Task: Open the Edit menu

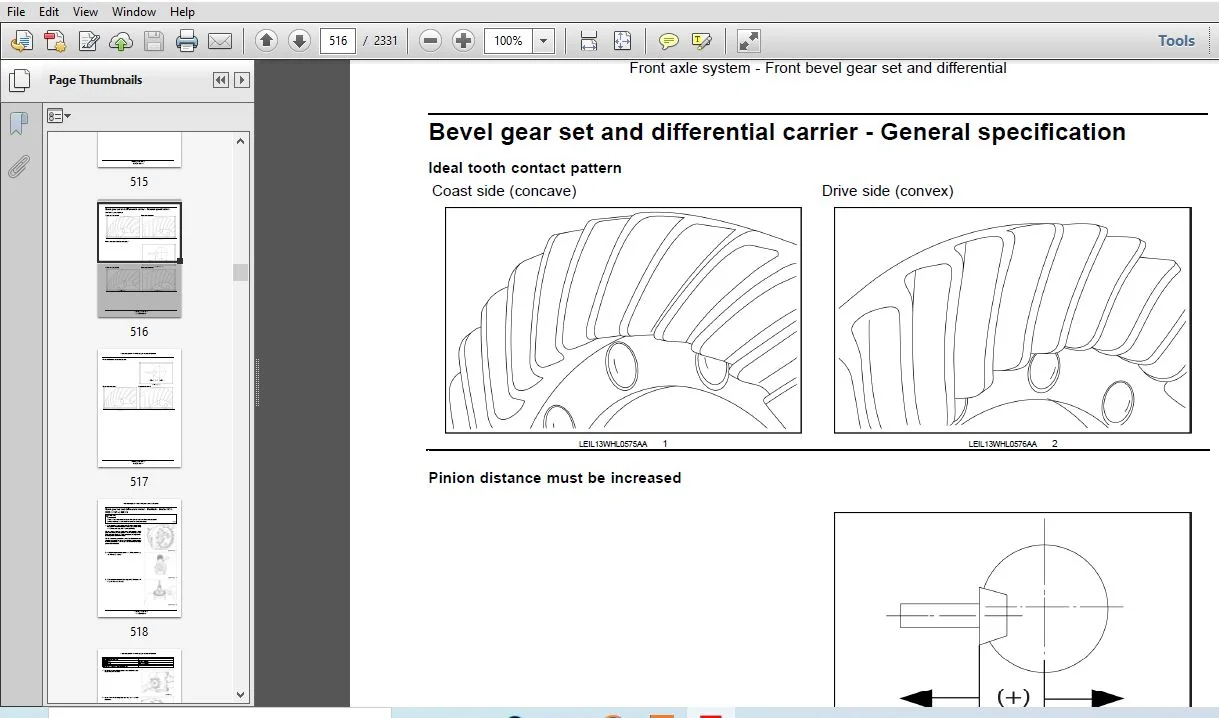Action: click(x=48, y=12)
